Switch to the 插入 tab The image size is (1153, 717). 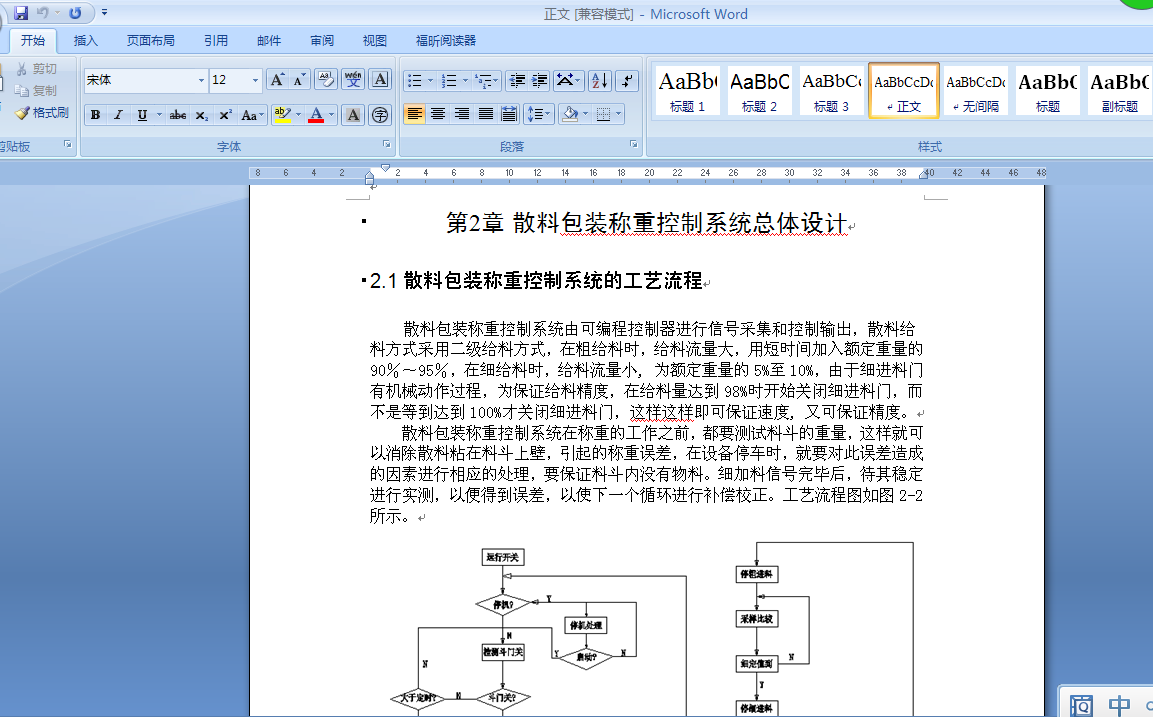tap(85, 40)
